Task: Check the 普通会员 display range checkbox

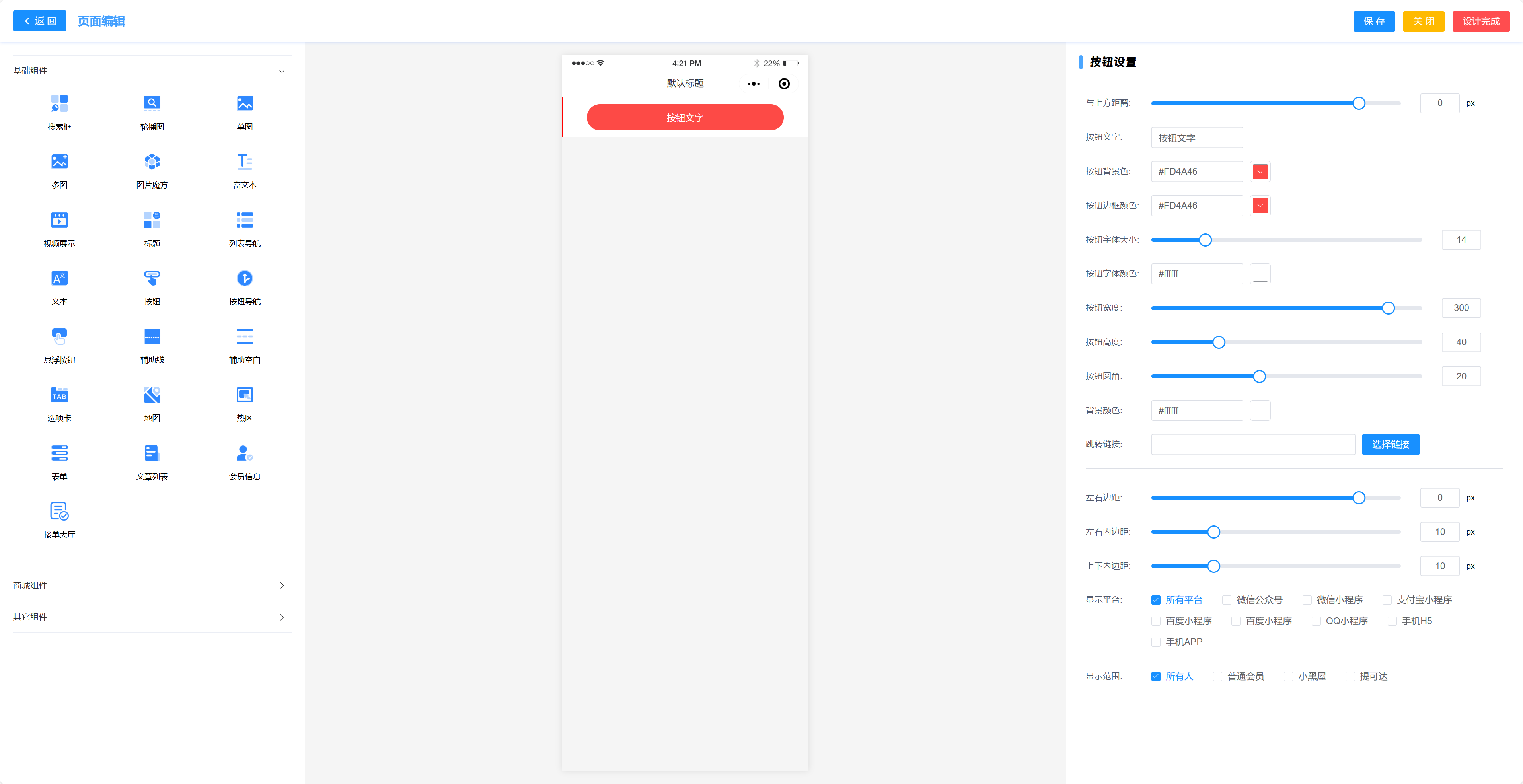Action: pyautogui.click(x=1217, y=676)
